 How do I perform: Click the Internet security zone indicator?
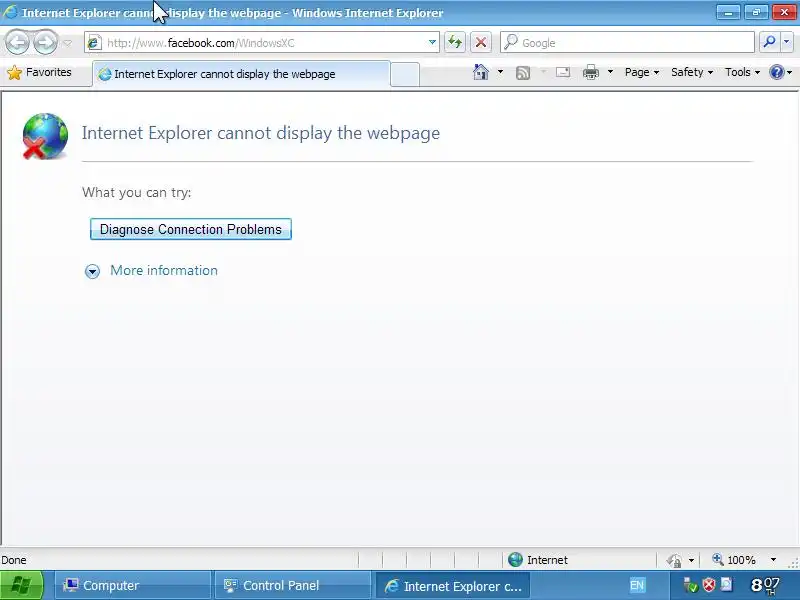pyautogui.click(x=539, y=560)
